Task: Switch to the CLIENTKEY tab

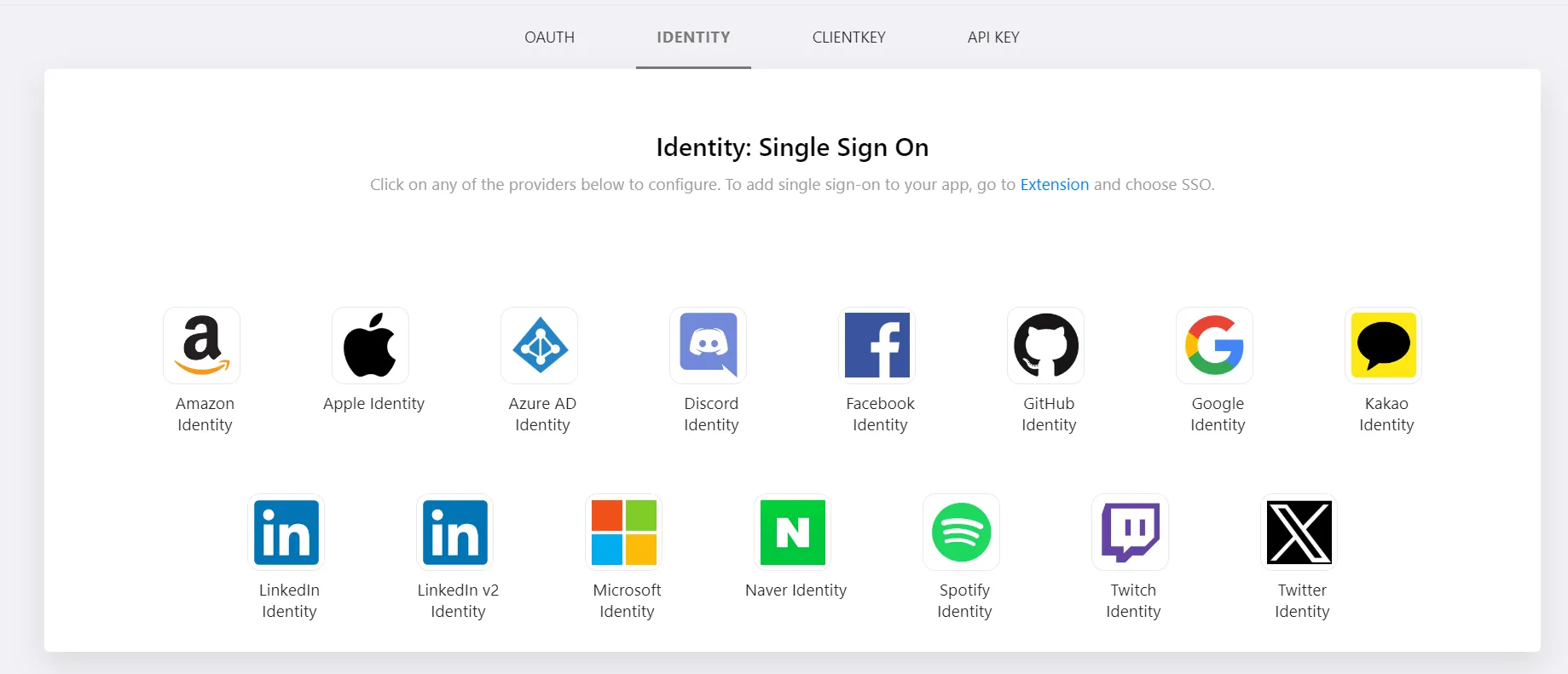Action: (x=849, y=37)
